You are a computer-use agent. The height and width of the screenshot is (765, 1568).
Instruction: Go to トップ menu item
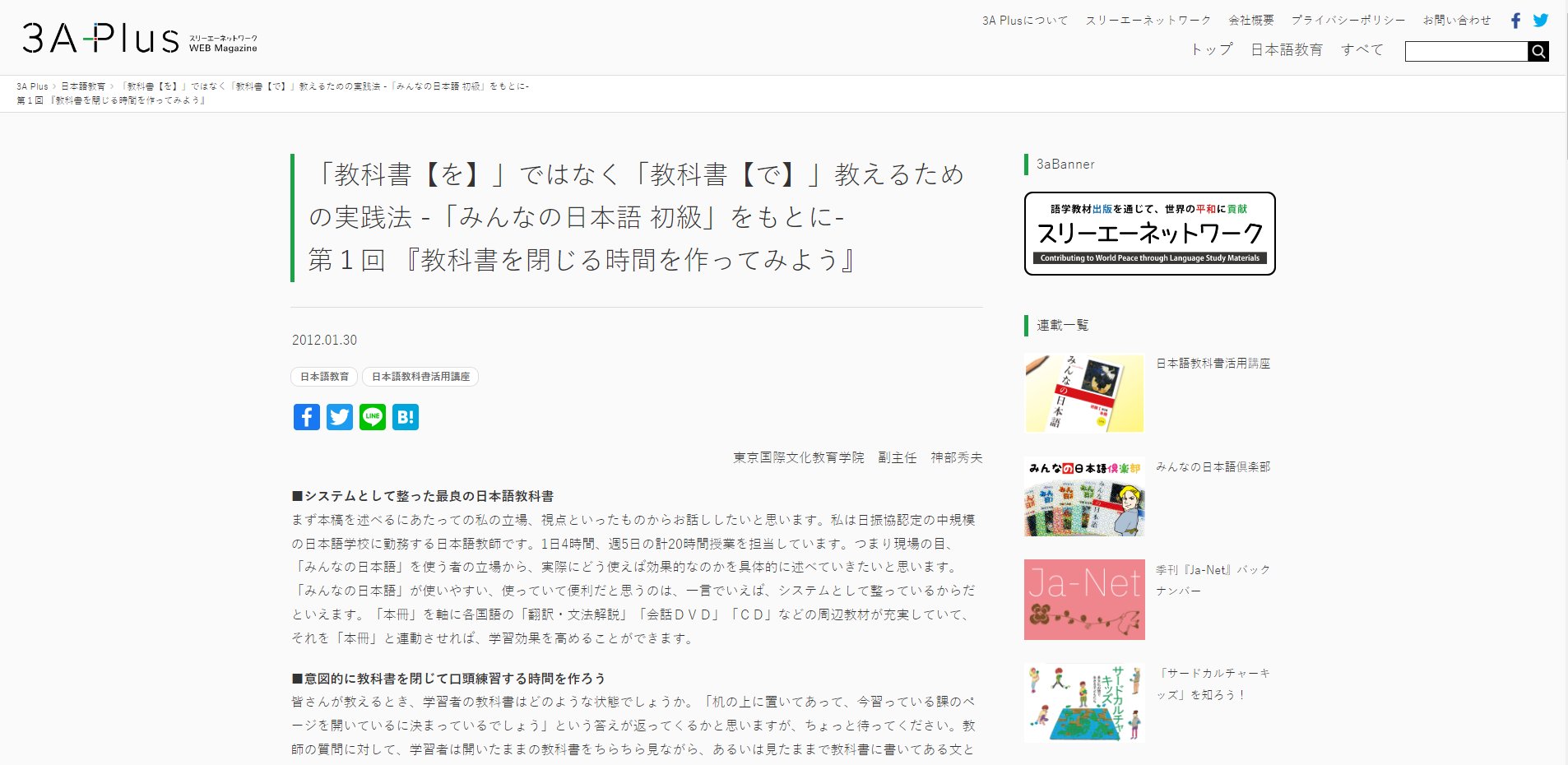coord(1213,50)
